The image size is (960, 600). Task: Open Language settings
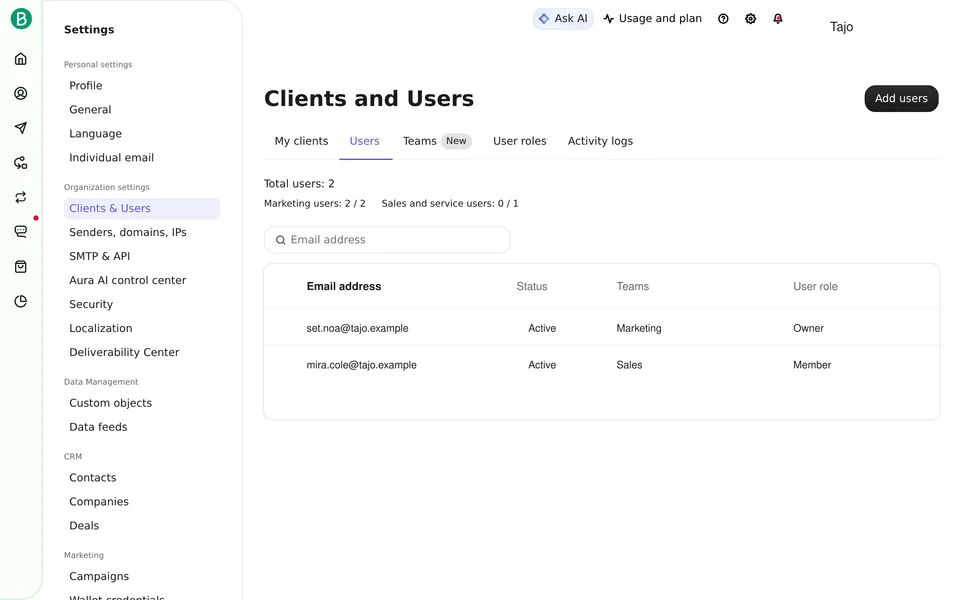[96, 133]
